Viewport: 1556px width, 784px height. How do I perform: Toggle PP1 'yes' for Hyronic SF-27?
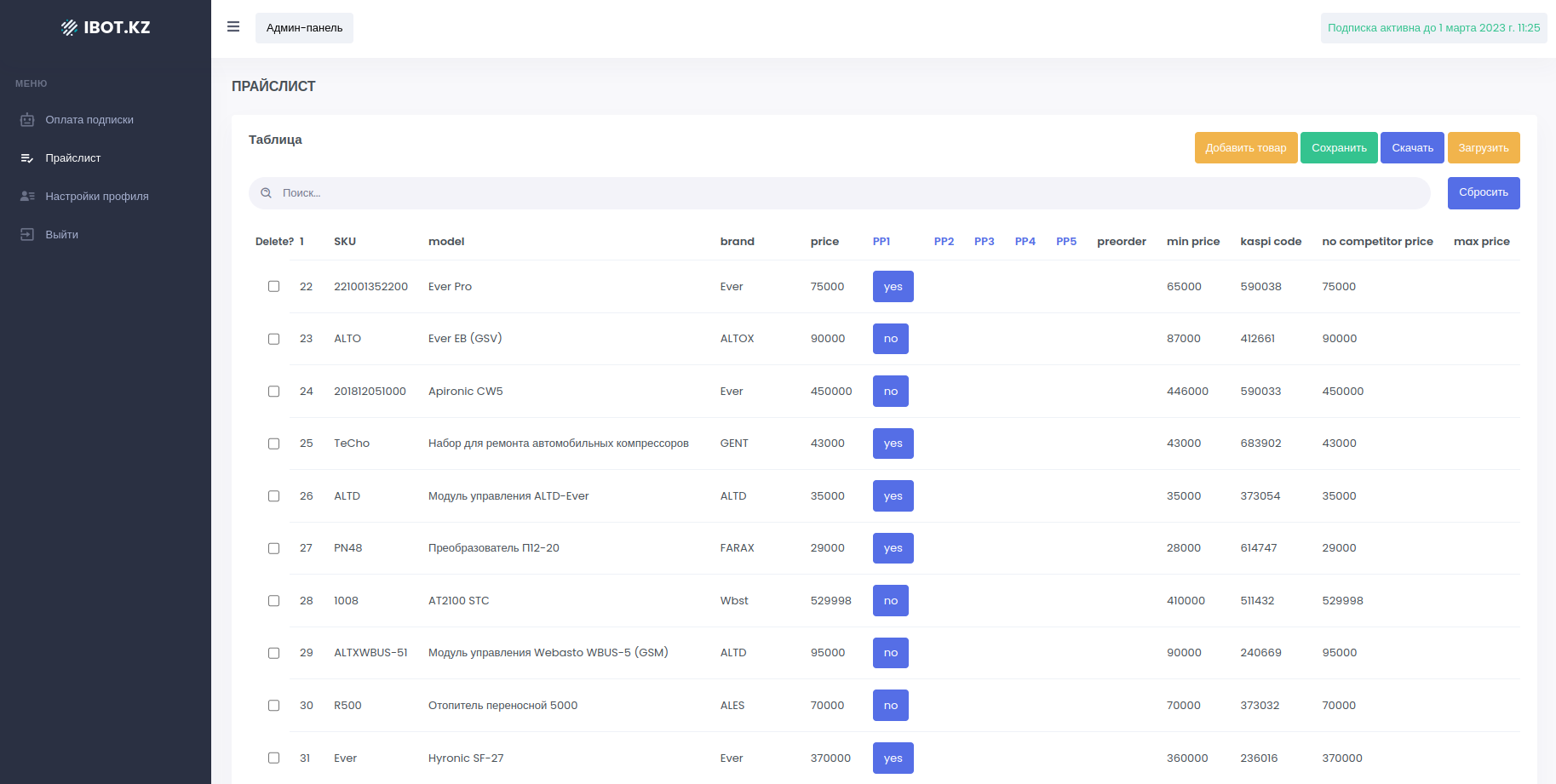[893, 758]
